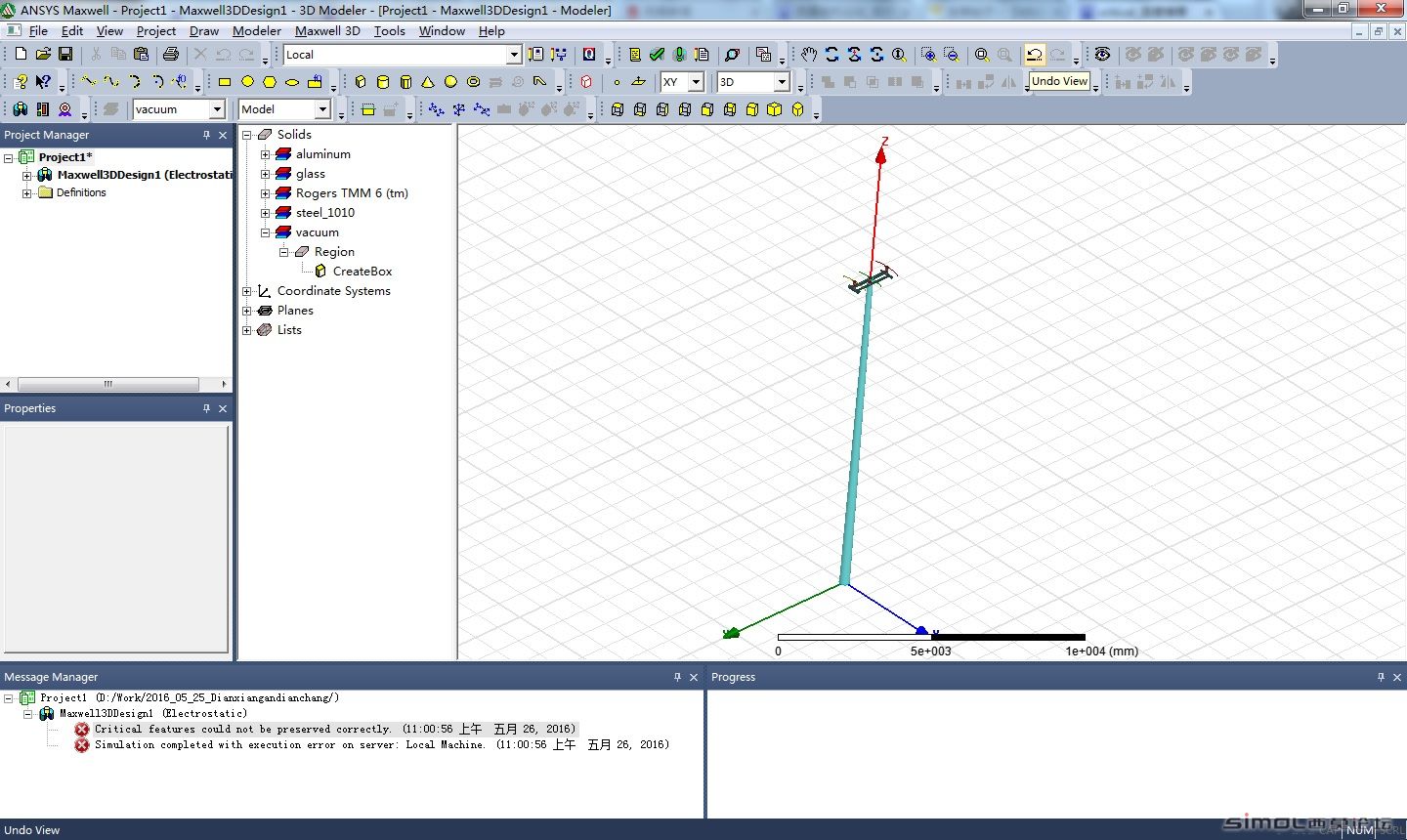The image size is (1407, 840).
Task: Open the Maxwell 3D menu
Action: tap(327, 31)
